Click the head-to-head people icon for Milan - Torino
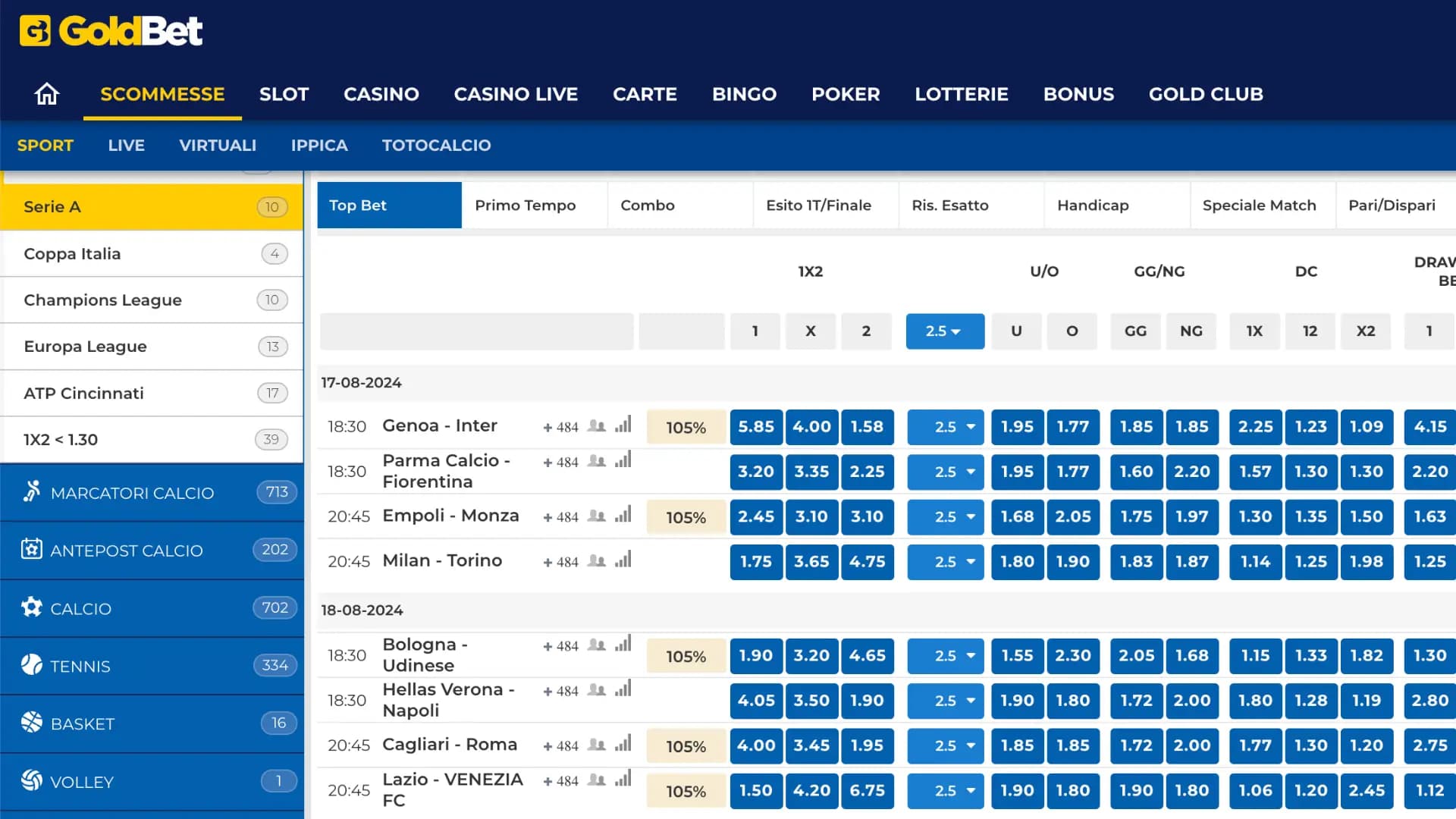Viewport: 1456px width, 819px height. [597, 561]
